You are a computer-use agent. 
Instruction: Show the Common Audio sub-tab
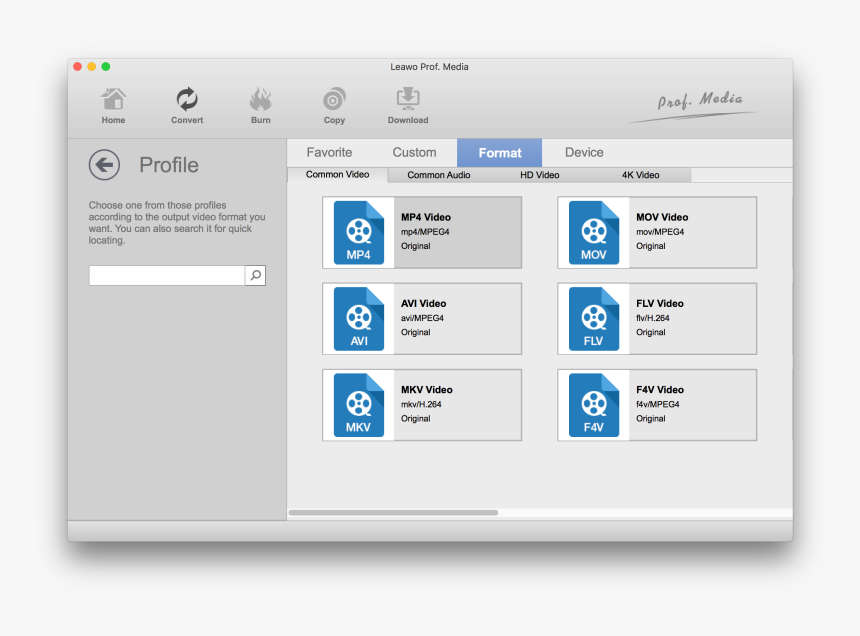(439, 175)
